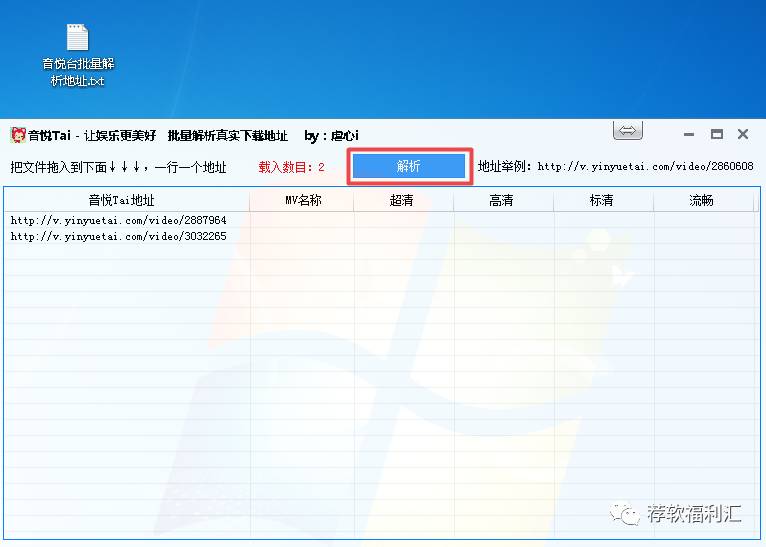This screenshot has width=766, height=547.
Task: Click the 把文件拖入到下面 instruction label
Action: click(x=118, y=167)
